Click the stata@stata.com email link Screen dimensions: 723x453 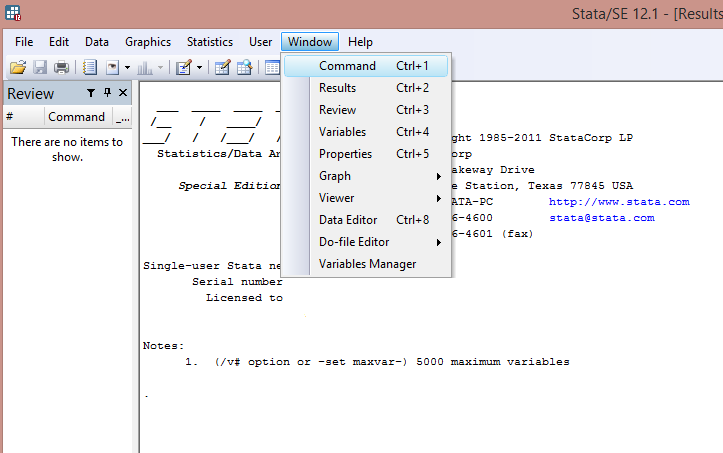602,218
